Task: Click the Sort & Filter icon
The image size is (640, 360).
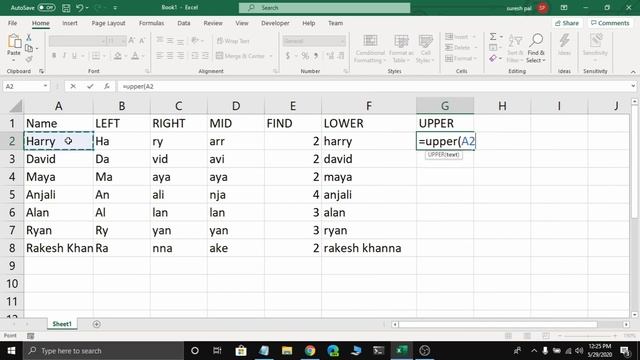Action: click(x=515, y=41)
